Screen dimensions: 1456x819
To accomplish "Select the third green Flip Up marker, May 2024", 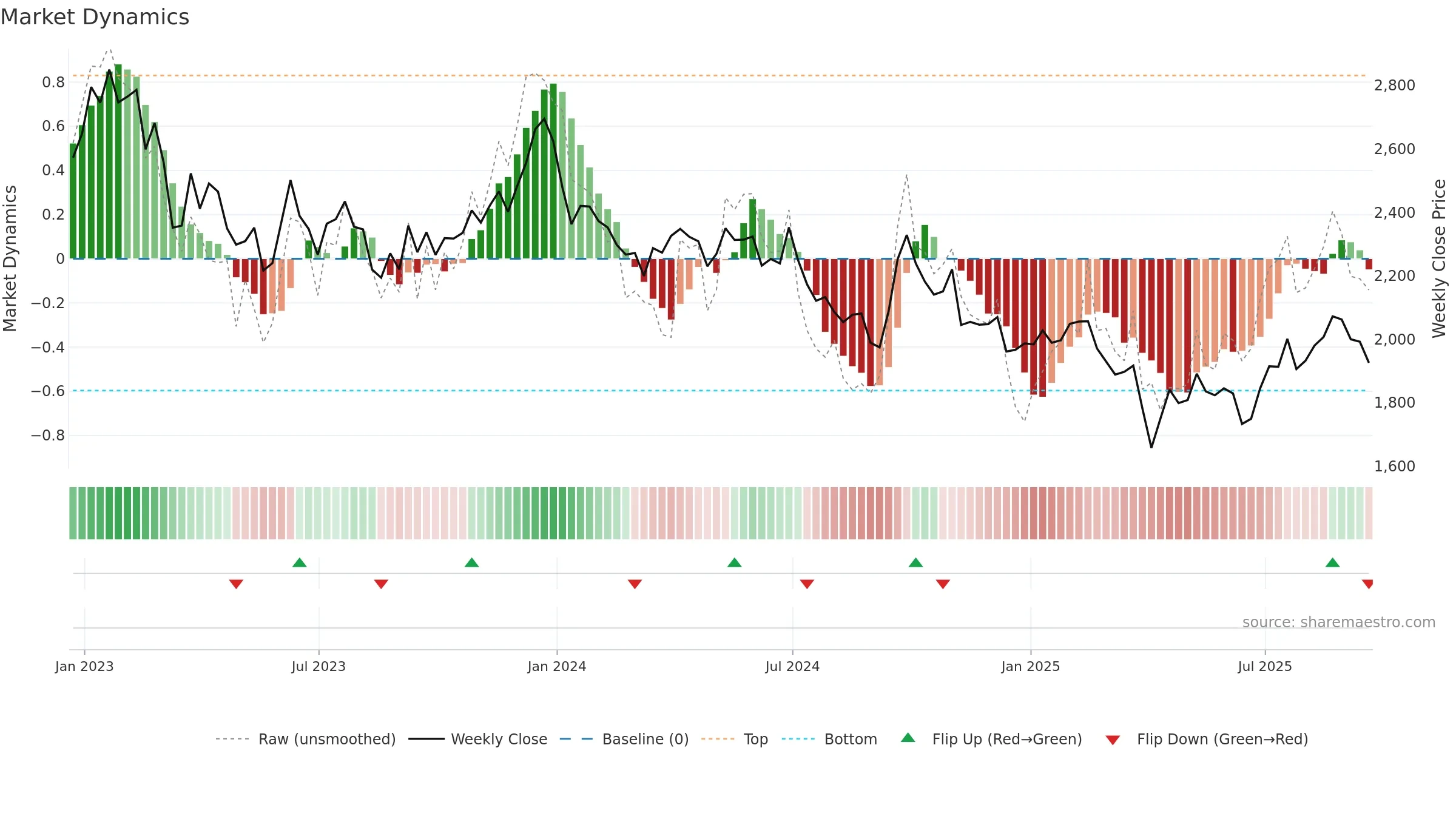I will (735, 562).
